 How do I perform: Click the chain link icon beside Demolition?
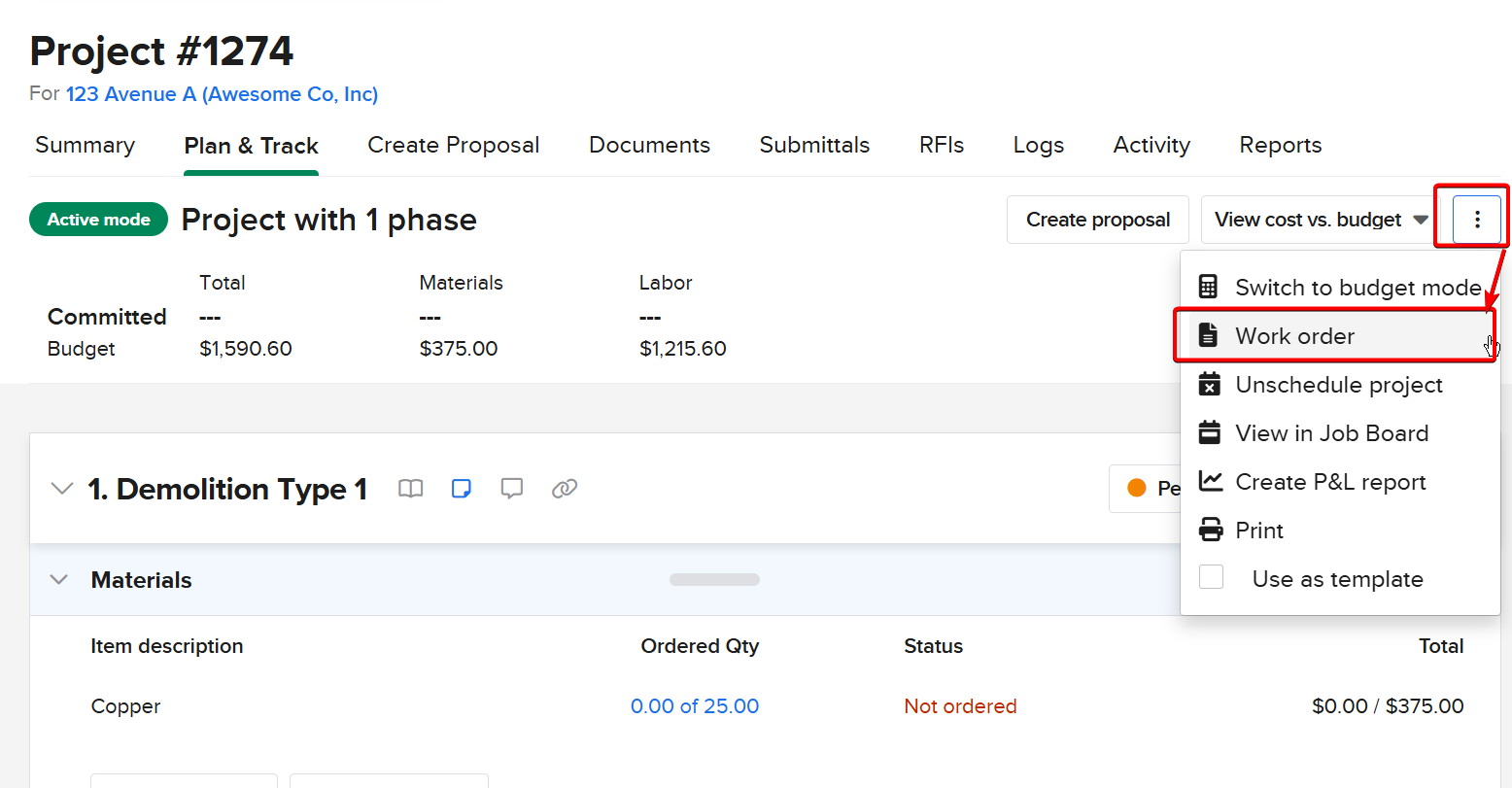tap(565, 489)
